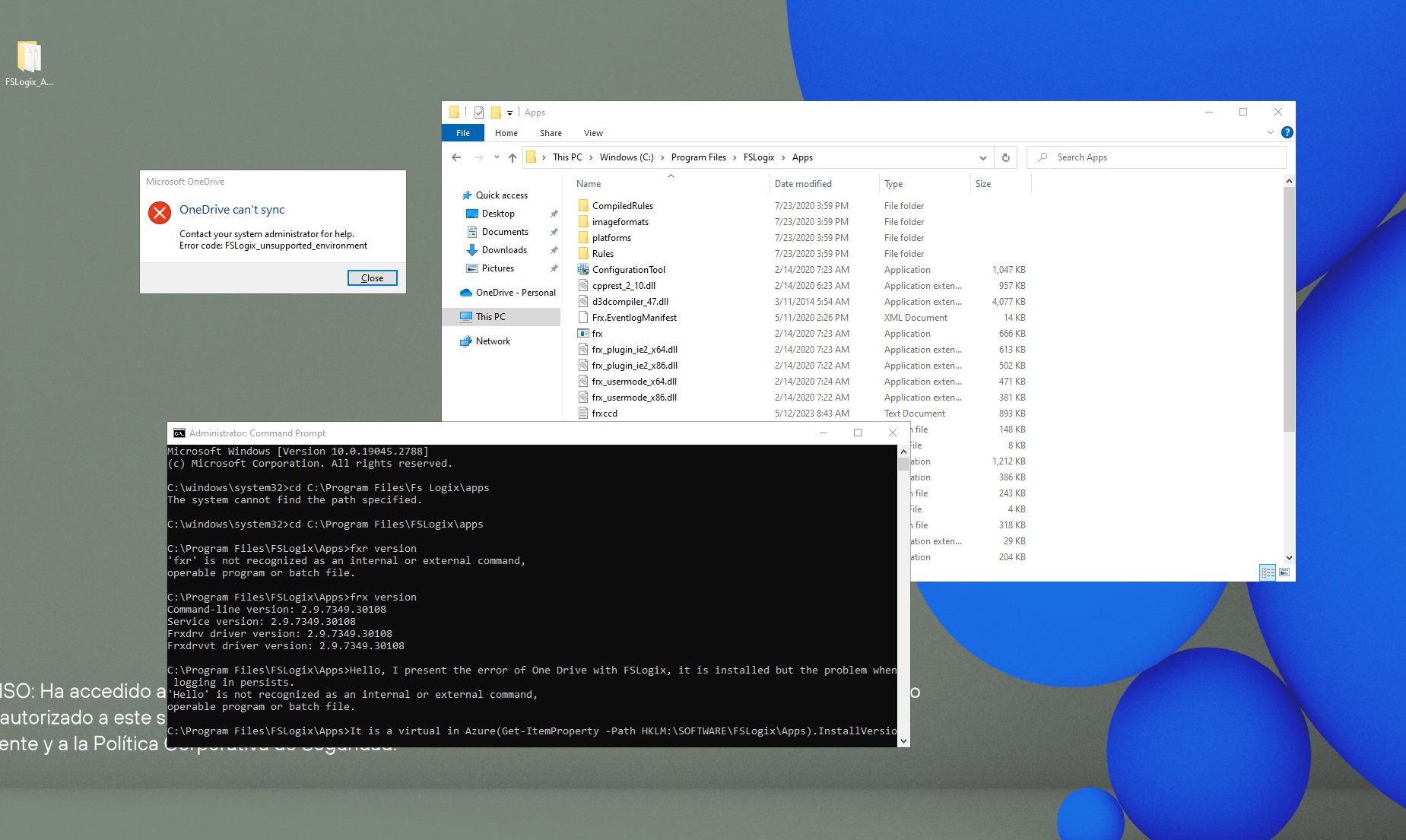Close the OneDrive can't sync dialog
This screenshot has width=1406, height=840.
click(x=373, y=278)
